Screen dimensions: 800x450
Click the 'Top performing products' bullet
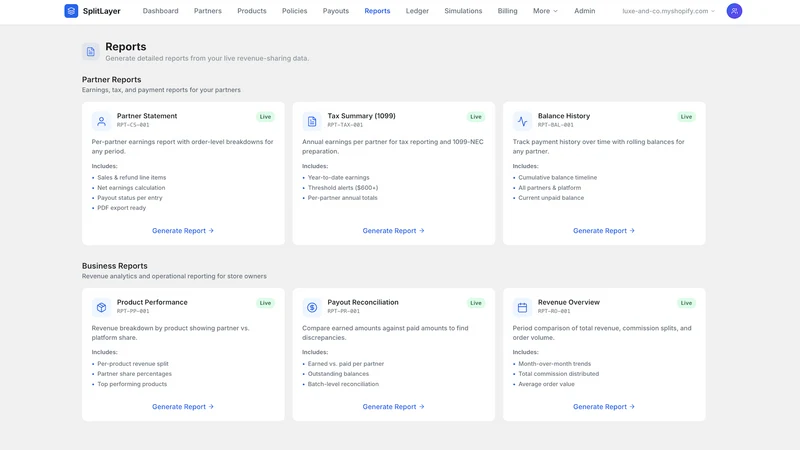click(x=132, y=384)
